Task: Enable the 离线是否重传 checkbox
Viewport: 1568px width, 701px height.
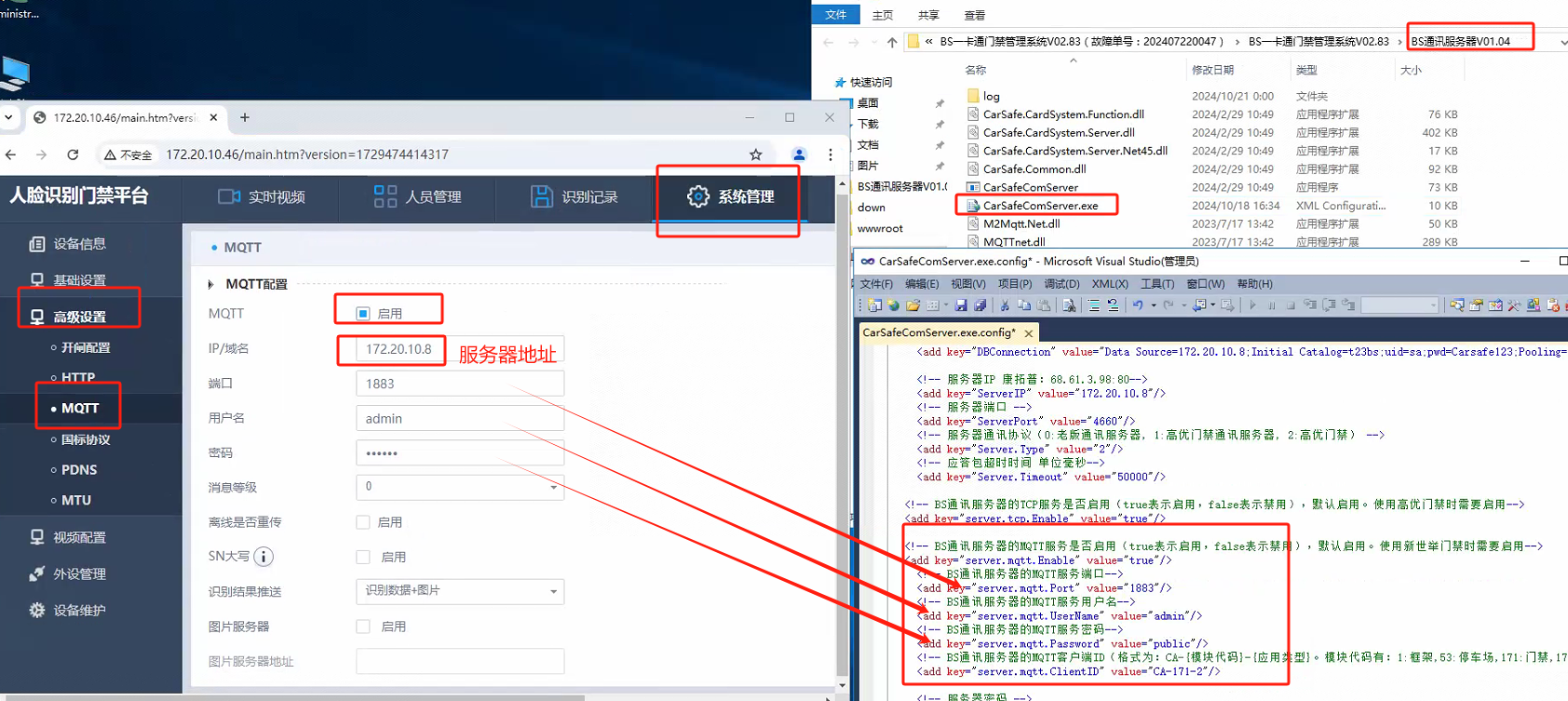Action: [363, 522]
